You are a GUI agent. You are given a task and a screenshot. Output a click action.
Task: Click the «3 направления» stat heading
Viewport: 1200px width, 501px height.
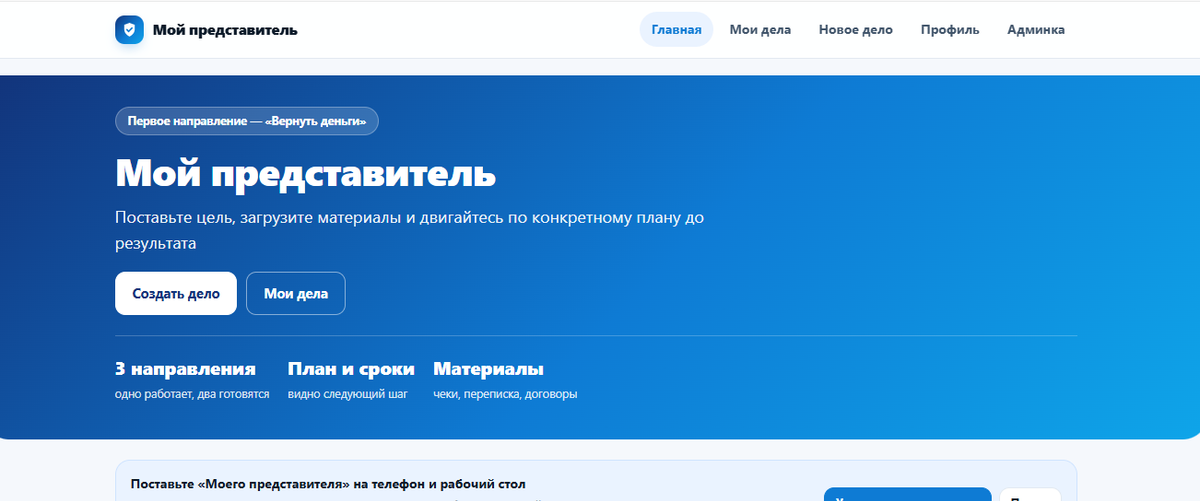pos(185,369)
